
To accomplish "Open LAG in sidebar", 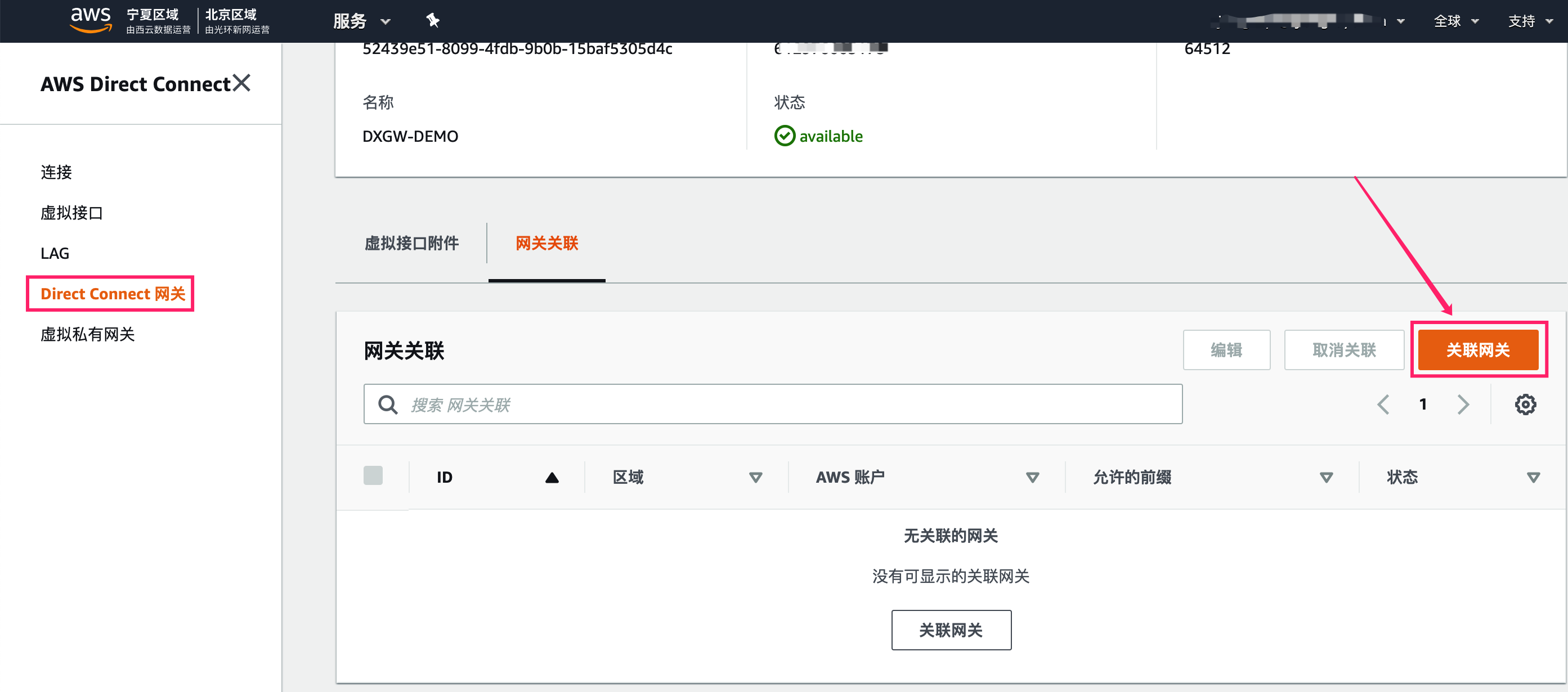I will point(55,253).
